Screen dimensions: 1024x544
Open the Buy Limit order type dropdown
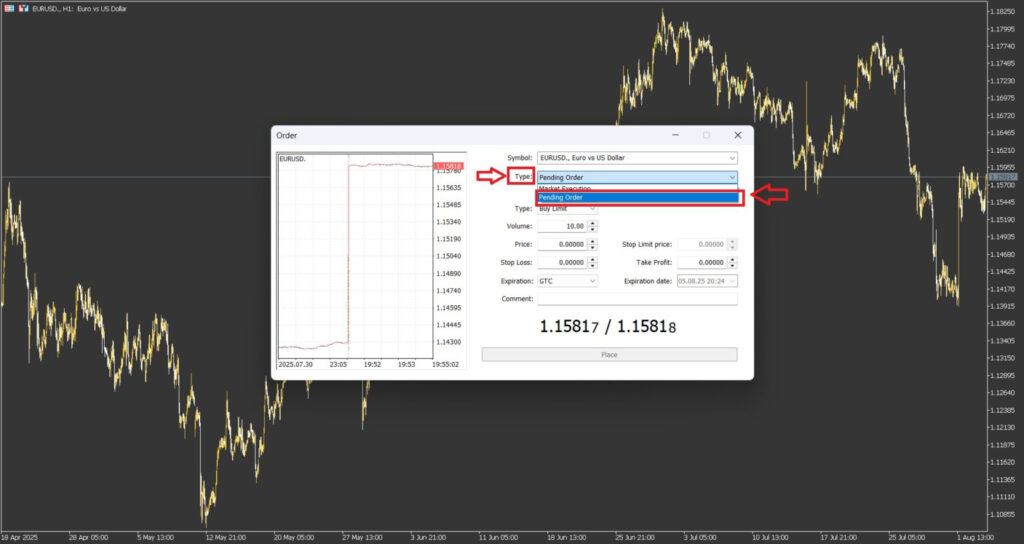coord(567,209)
